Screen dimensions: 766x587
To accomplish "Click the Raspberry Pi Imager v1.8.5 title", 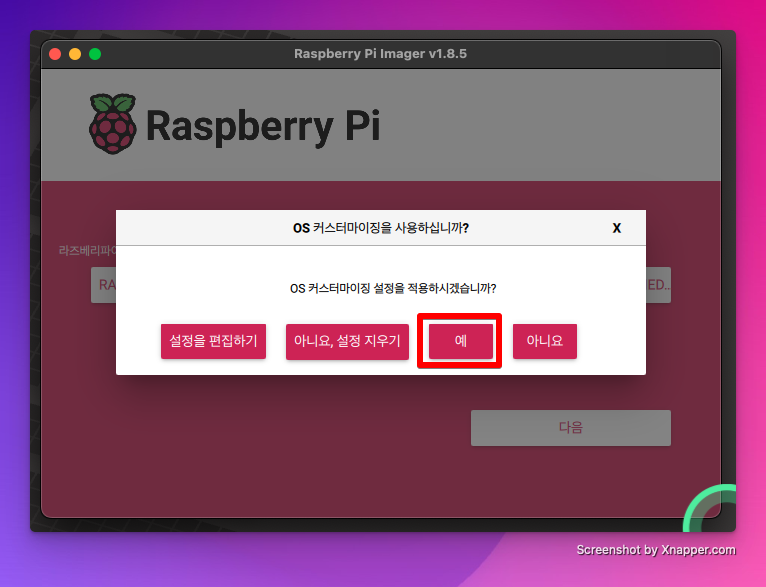I will click(380, 54).
